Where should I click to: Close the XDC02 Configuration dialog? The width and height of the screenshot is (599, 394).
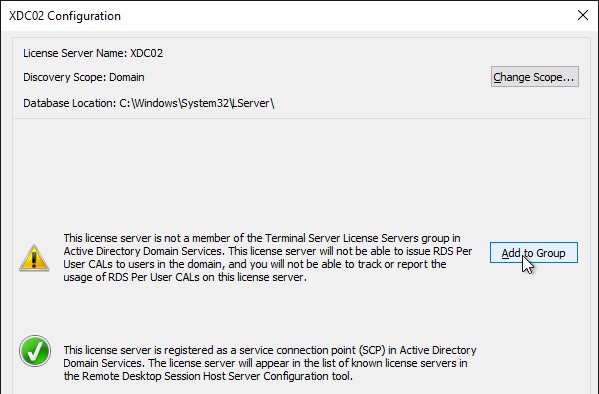coord(583,15)
